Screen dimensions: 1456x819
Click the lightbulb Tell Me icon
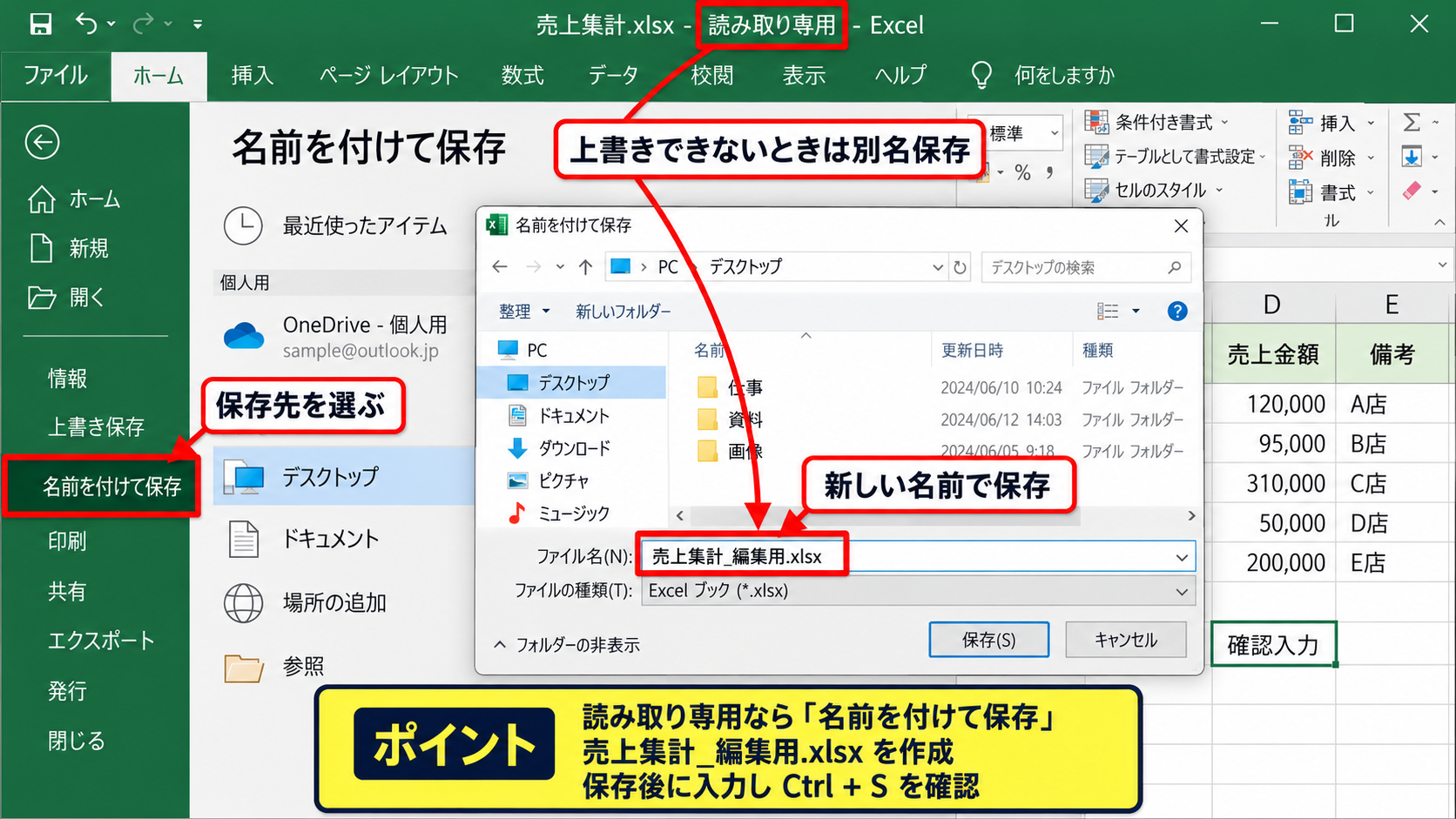point(981,75)
